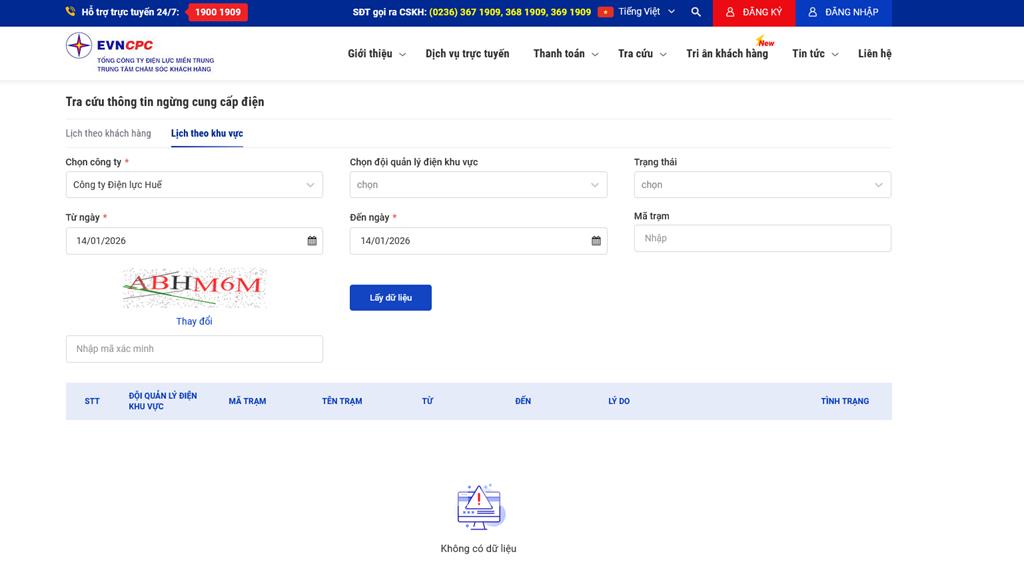Expand the Chọn công ty dropdown

click(194, 185)
